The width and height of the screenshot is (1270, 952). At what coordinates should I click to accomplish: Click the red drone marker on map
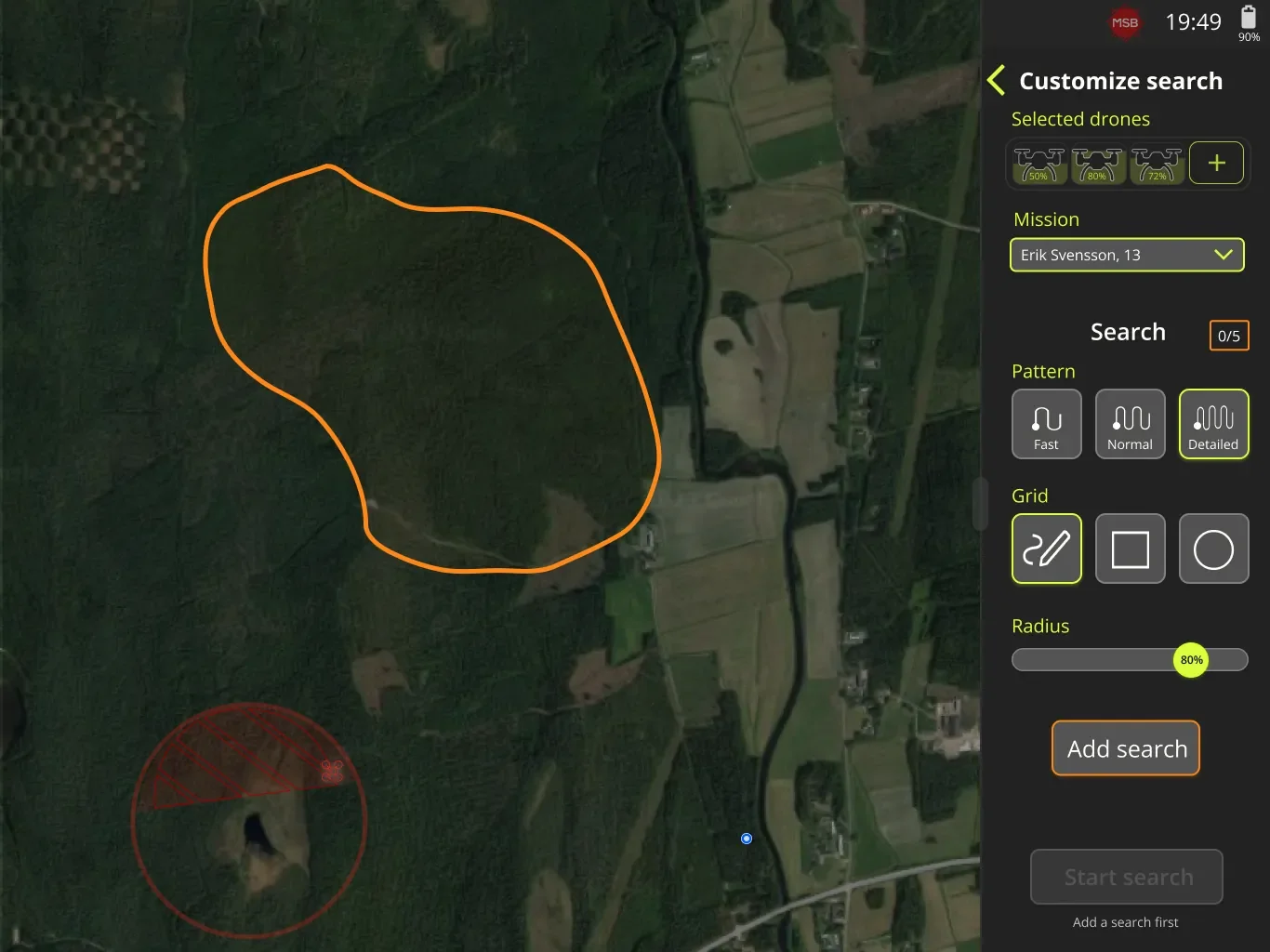(332, 771)
